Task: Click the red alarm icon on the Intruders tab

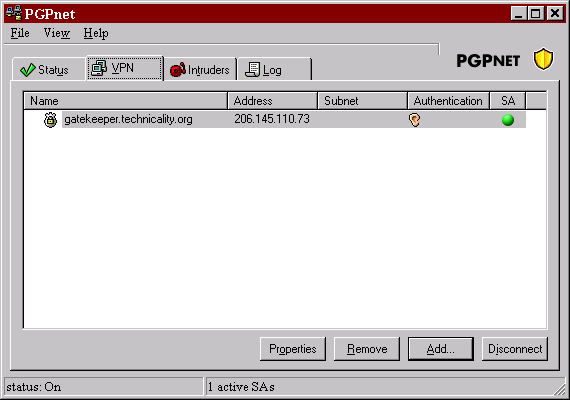Action: [178, 69]
